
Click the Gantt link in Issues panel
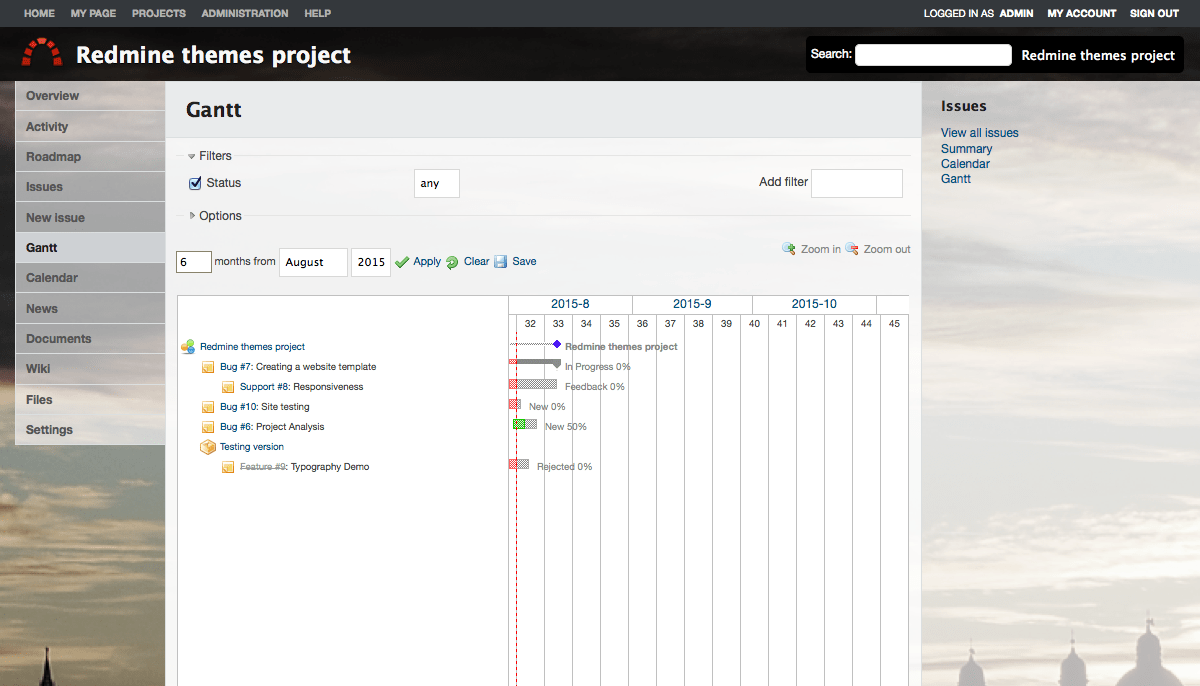coord(956,179)
